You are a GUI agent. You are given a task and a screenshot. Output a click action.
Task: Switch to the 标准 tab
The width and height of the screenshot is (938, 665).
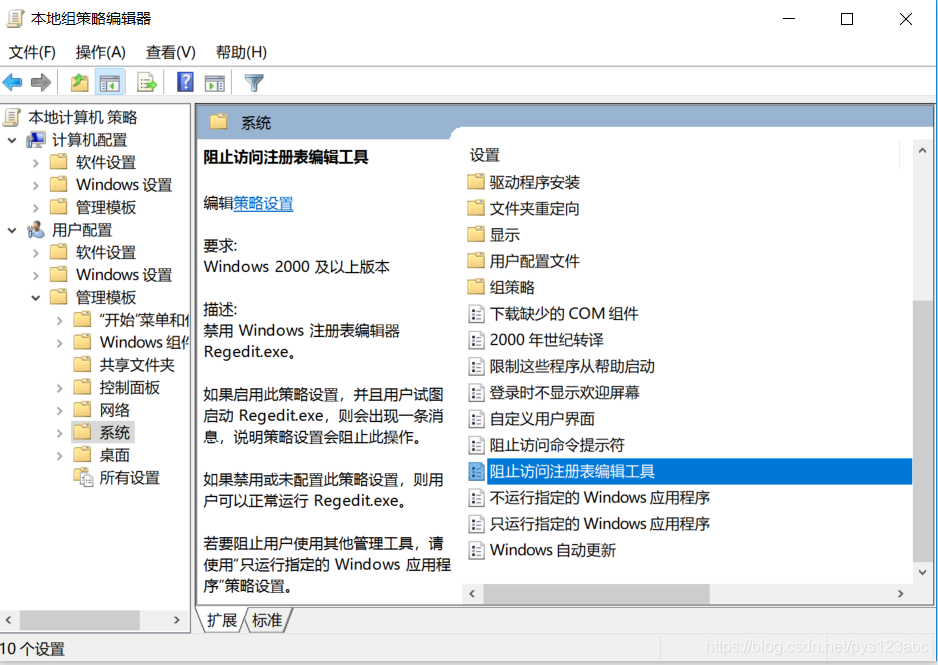coord(267,621)
